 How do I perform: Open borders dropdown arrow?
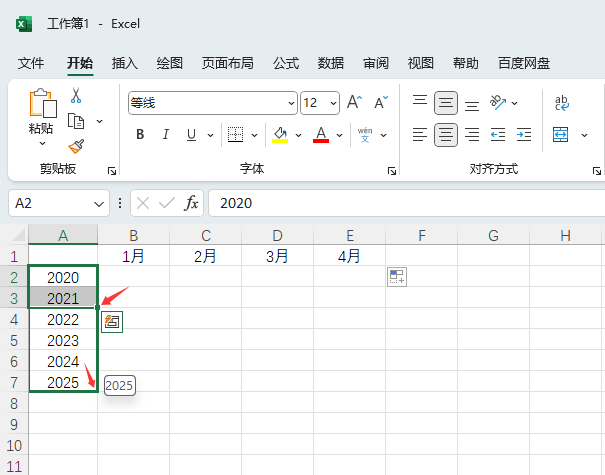[254, 135]
